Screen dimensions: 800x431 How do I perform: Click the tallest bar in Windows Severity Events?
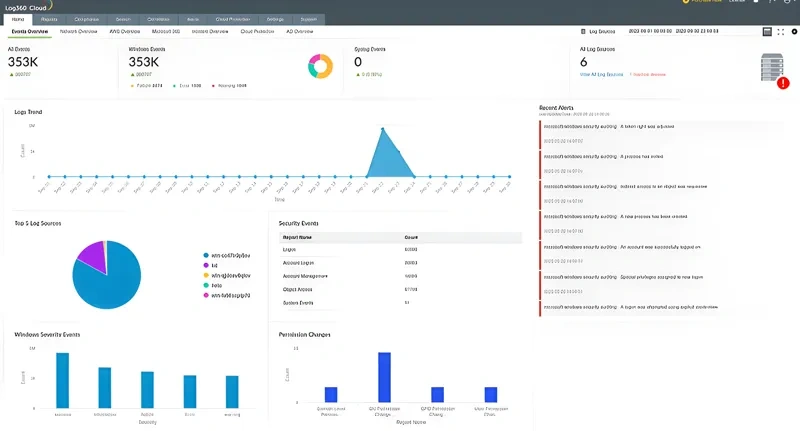[62, 381]
